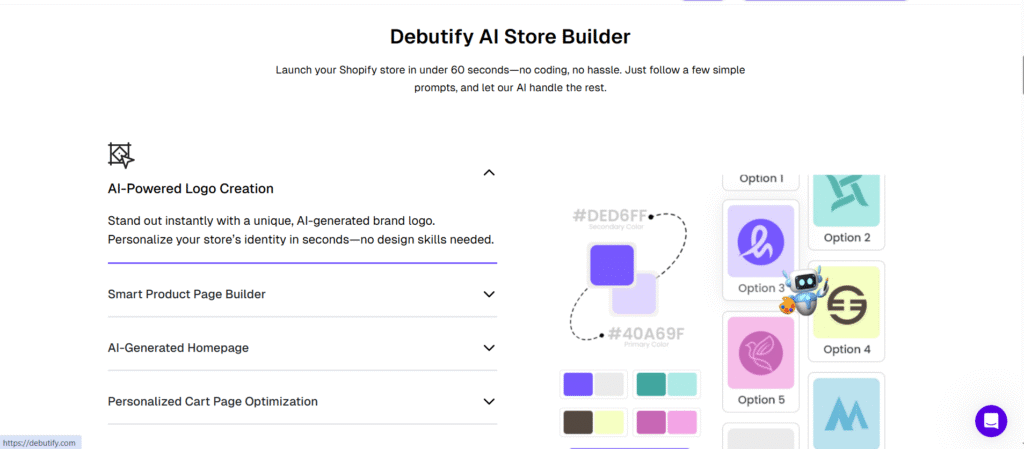Click the AI logo creation wand icon
The height and width of the screenshot is (449, 1024).
point(121,155)
